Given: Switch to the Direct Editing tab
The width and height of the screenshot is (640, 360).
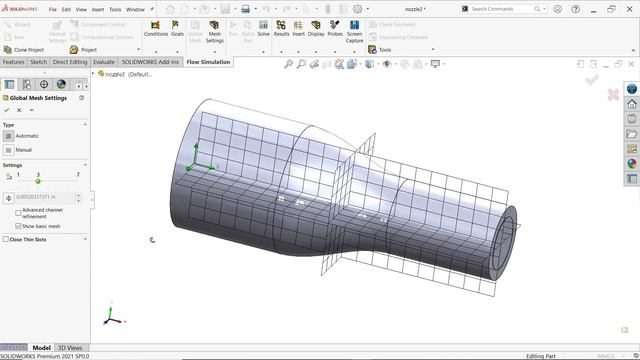Looking at the screenshot, I should 70,62.
